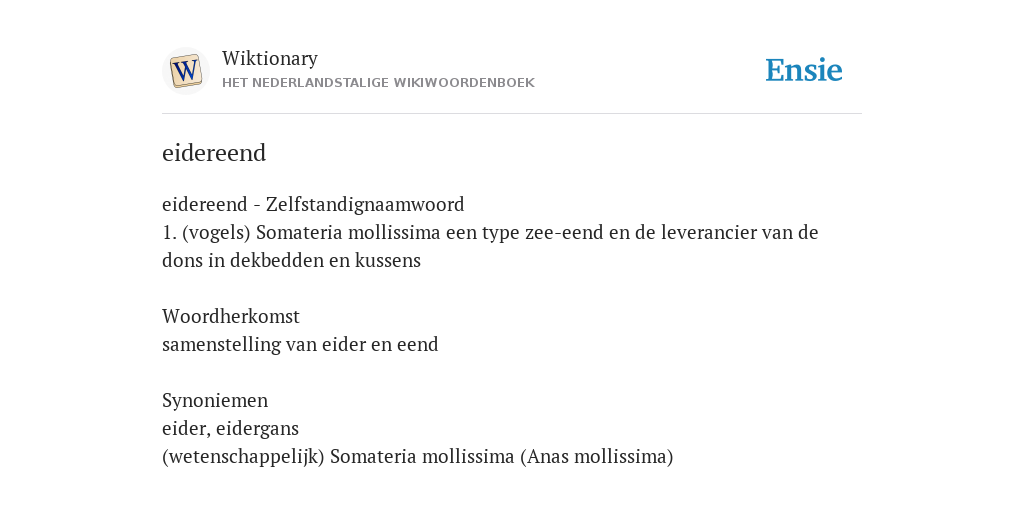
Task: Select the subtitle Het Nederlandstalige Wikiwoordenboek
Action: click(378, 83)
